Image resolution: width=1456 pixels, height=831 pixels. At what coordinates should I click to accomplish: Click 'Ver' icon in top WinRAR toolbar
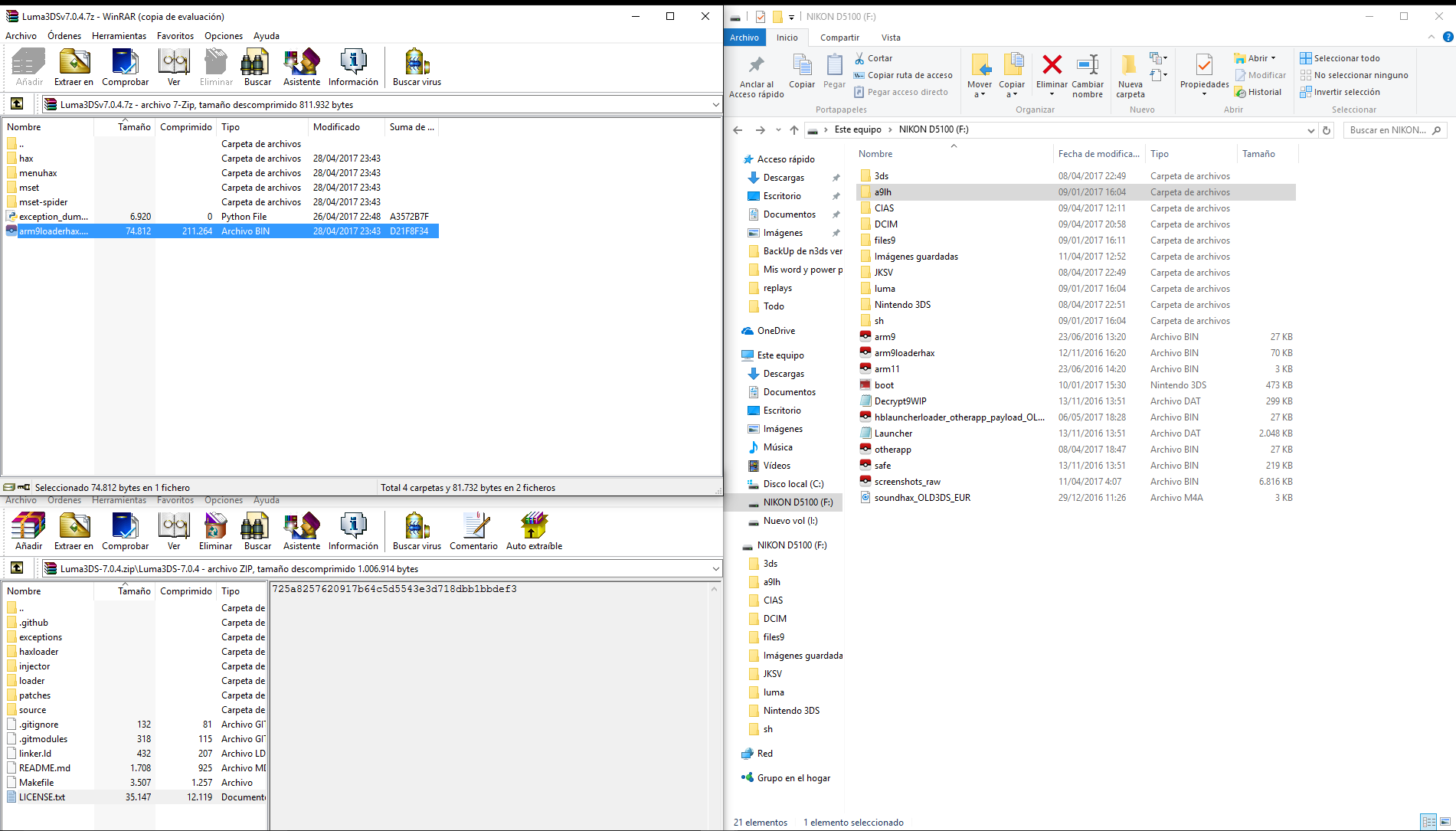pyautogui.click(x=174, y=67)
